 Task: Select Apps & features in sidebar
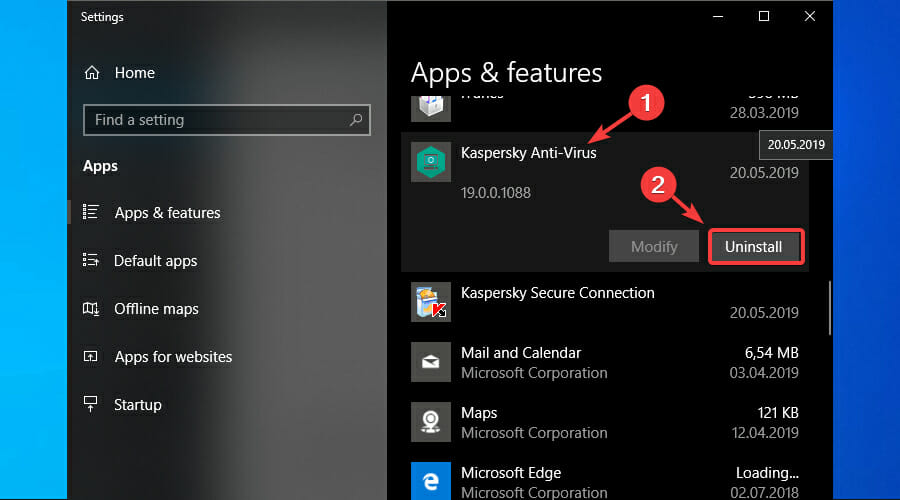[168, 212]
